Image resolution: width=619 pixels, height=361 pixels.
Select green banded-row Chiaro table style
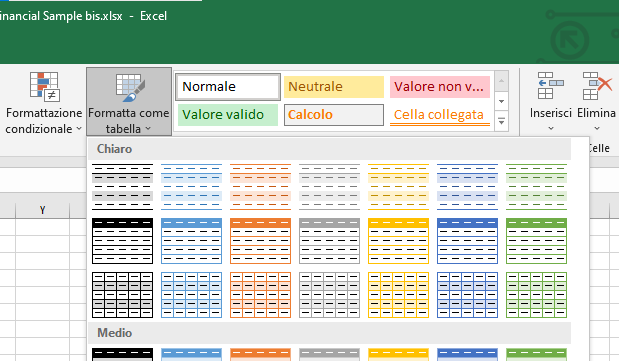536,187
